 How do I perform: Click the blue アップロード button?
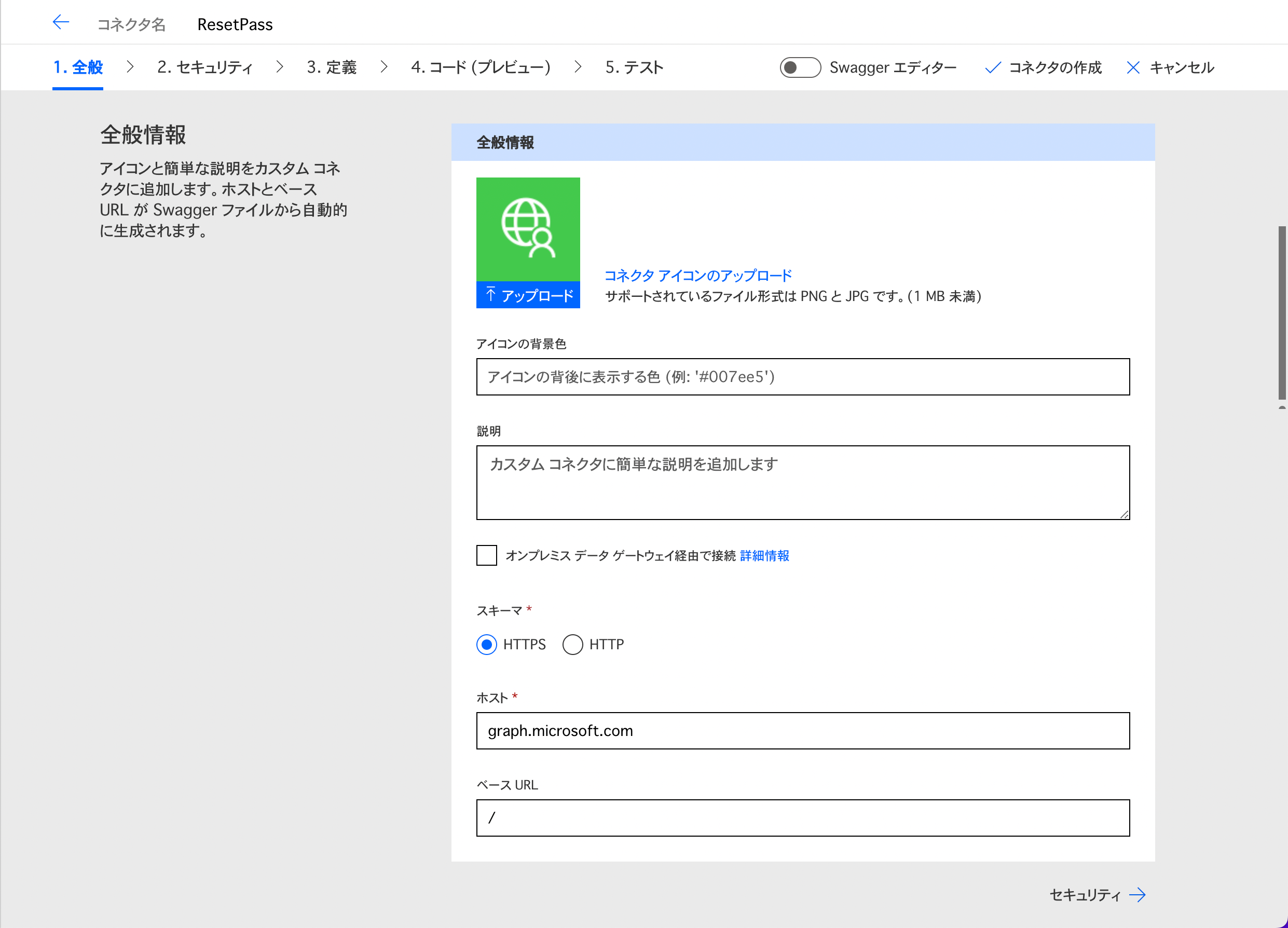pos(528,295)
